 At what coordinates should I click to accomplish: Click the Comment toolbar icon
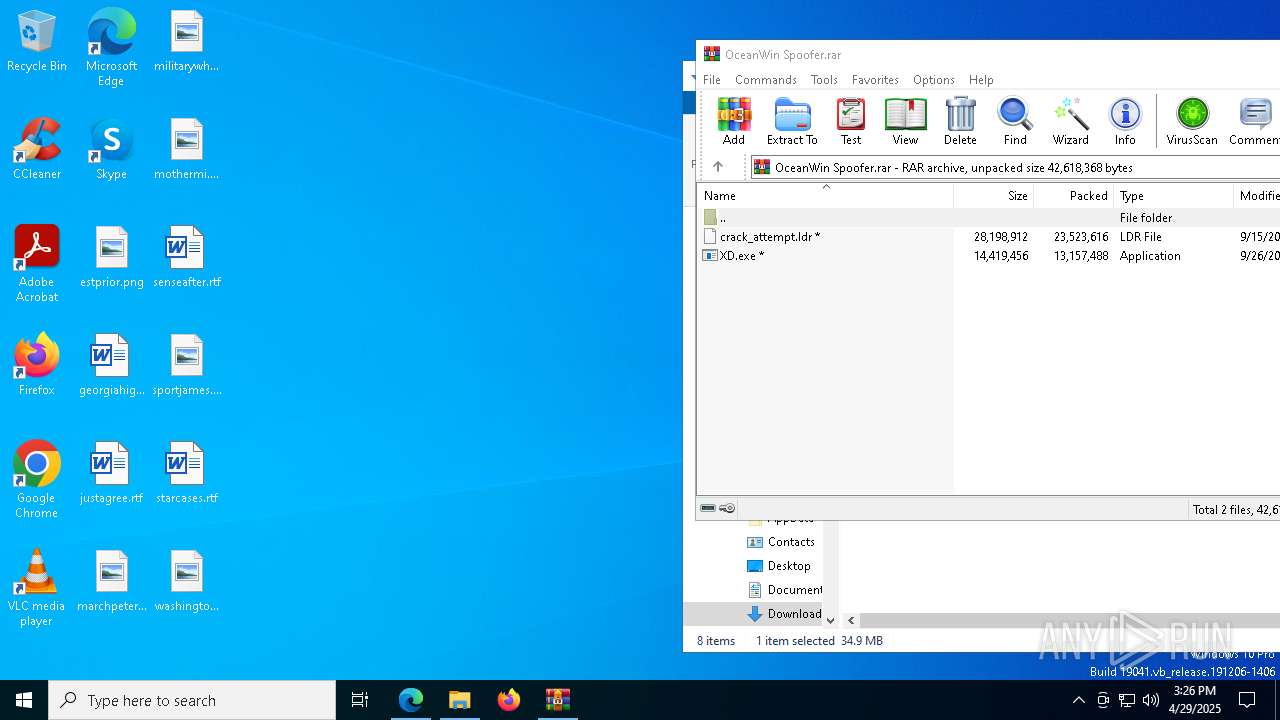click(1255, 121)
